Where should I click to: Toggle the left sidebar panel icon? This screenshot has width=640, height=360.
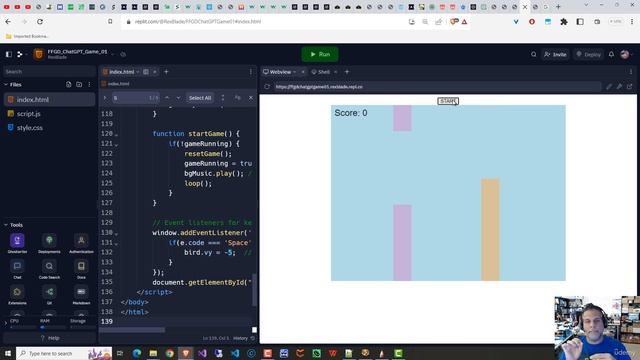[9, 54]
